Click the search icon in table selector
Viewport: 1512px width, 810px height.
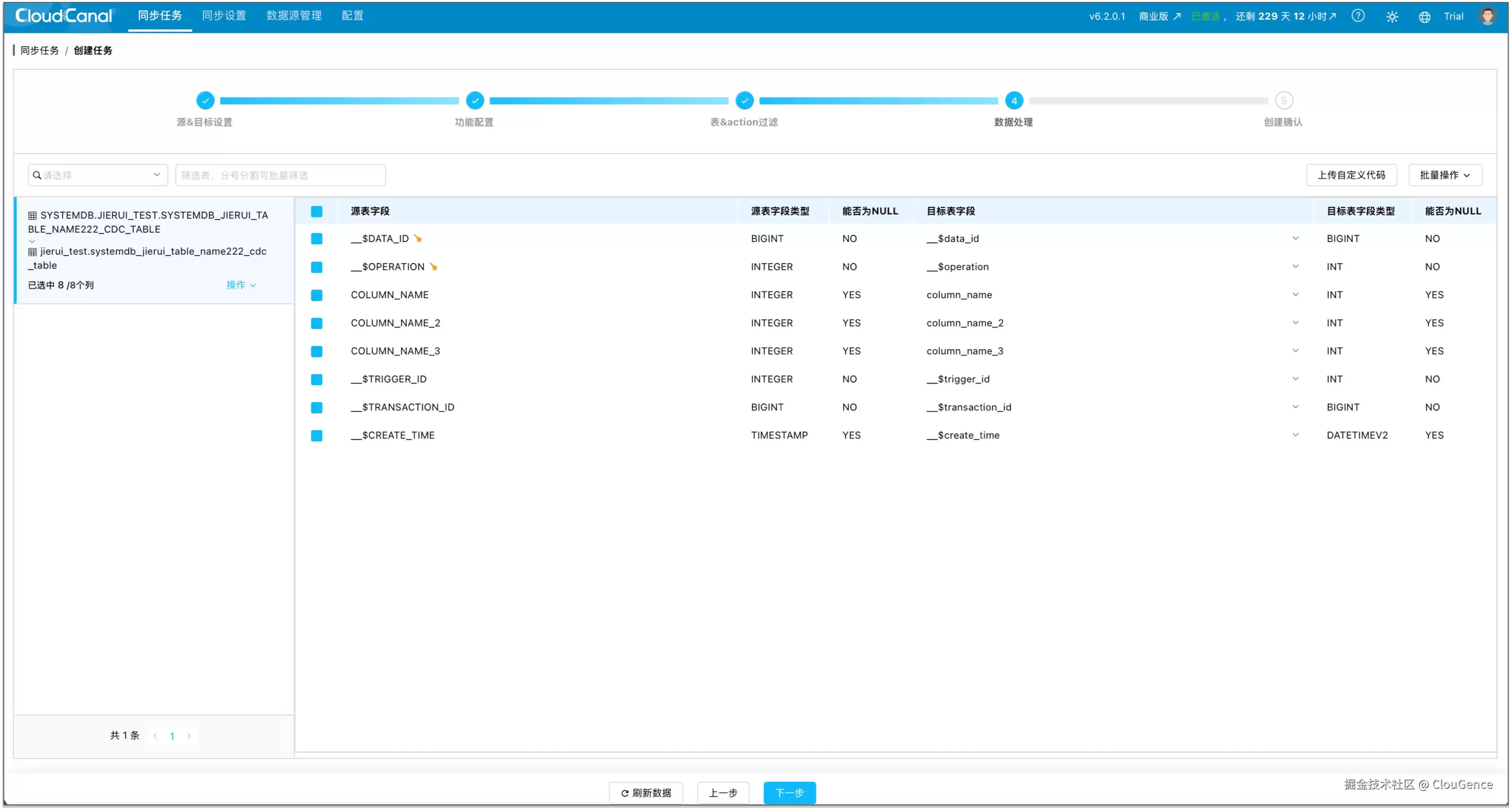tap(37, 175)
